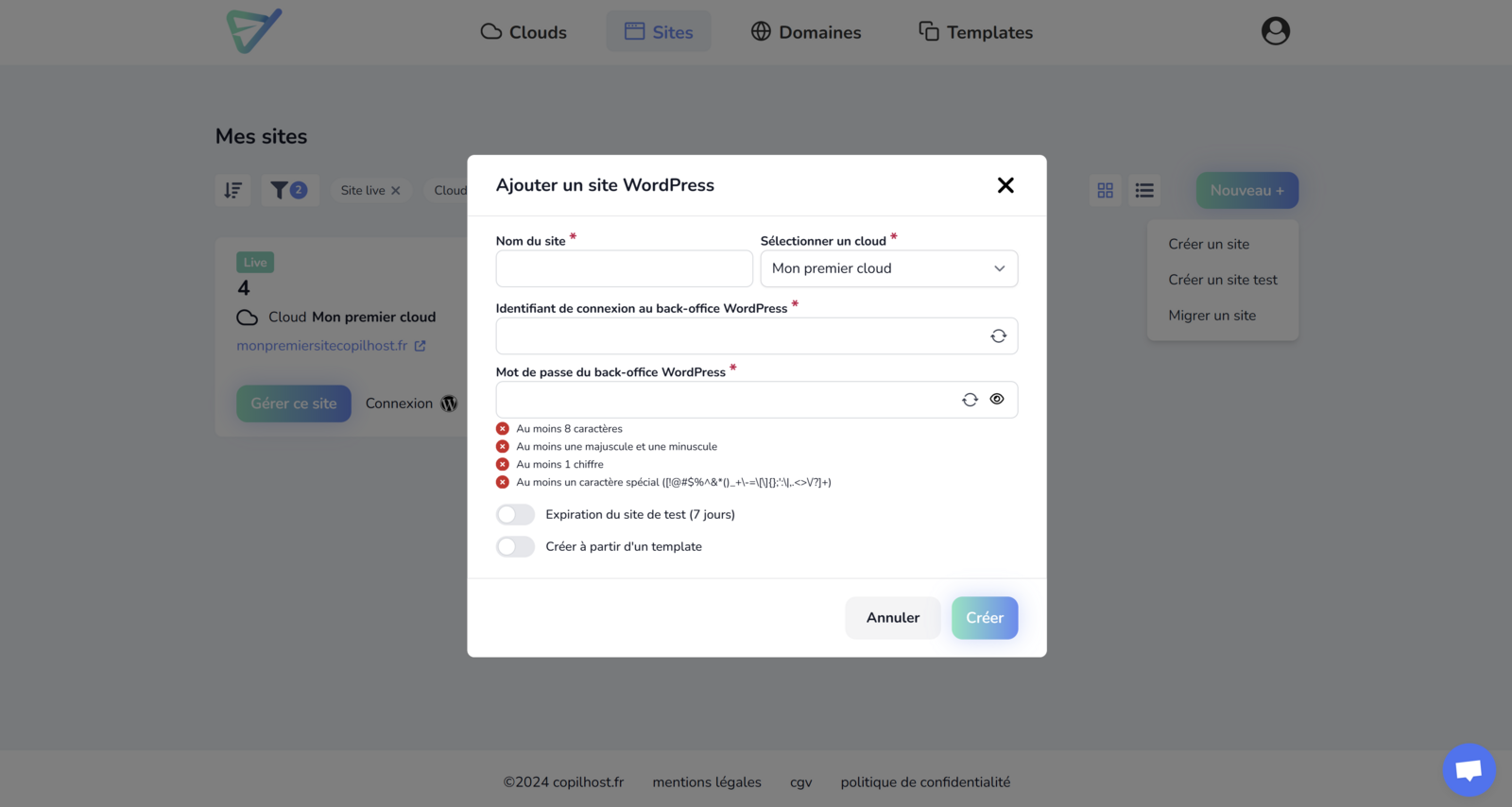The image size is (1512, 807).
Task: Switch to grid view
Action: [1105, 191]
